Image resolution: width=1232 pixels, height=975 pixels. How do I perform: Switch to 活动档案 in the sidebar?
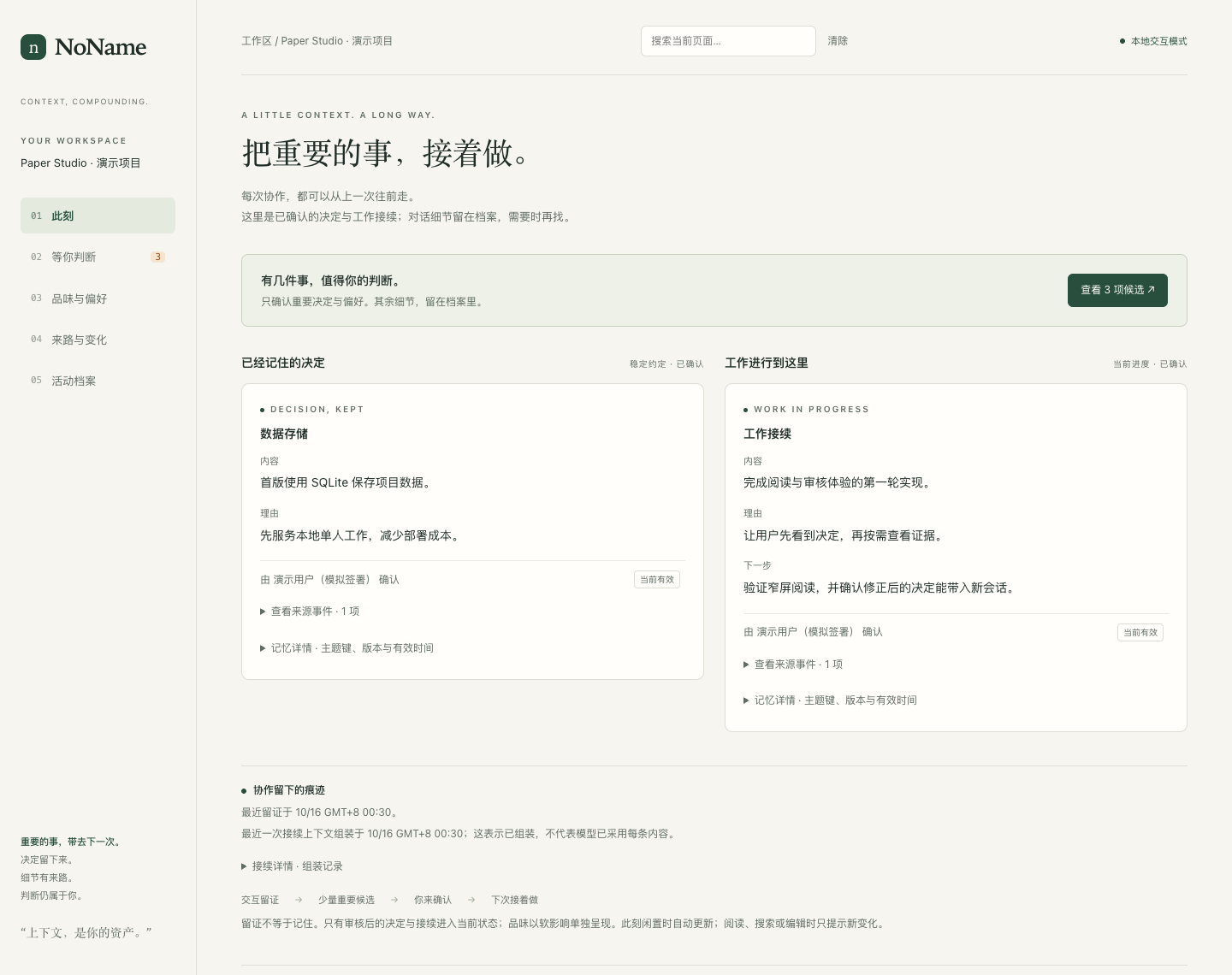tap(98, 381)
